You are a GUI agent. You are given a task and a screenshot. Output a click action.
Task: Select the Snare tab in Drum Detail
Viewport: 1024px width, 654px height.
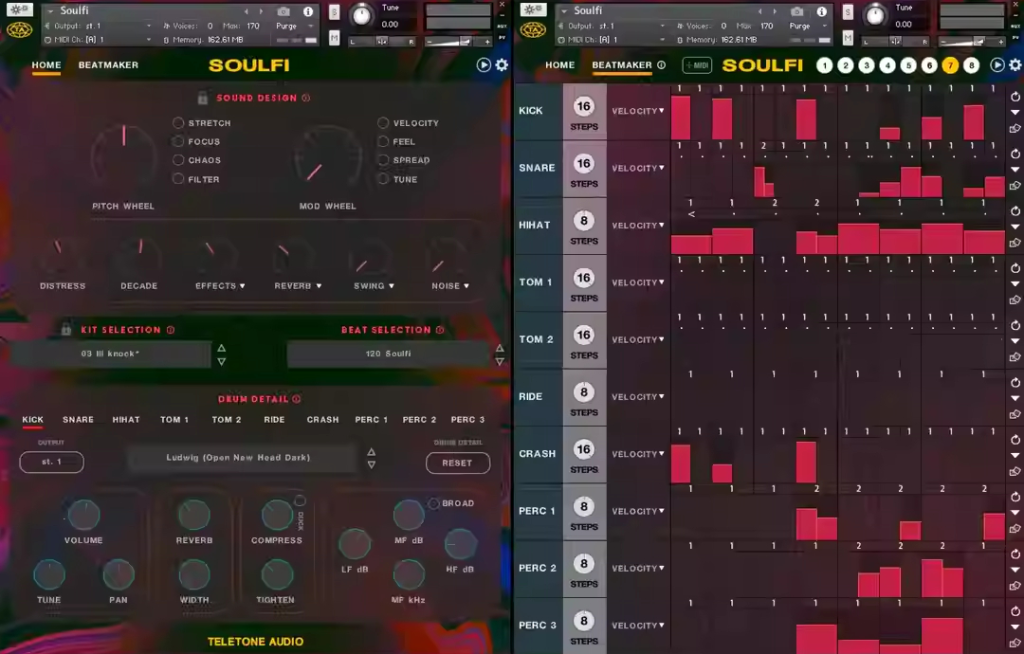[78, 419]
